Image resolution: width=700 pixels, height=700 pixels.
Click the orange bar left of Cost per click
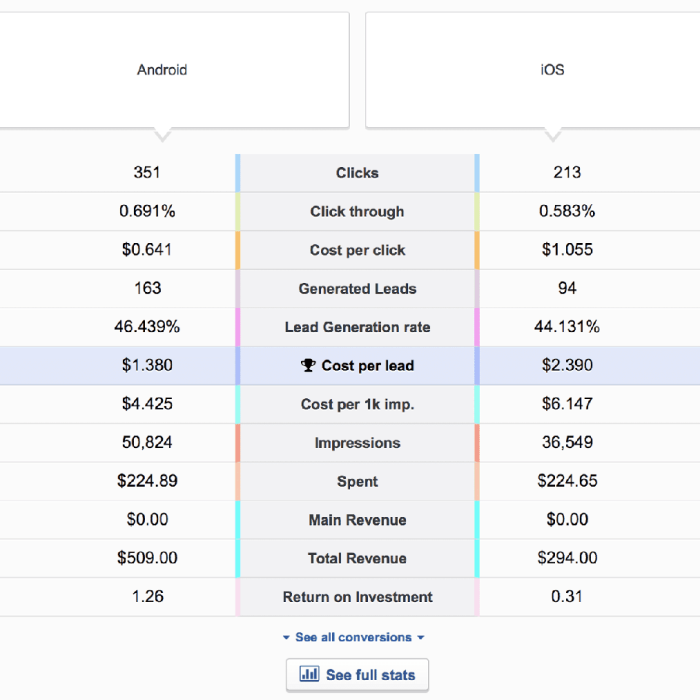click(238, 250)
